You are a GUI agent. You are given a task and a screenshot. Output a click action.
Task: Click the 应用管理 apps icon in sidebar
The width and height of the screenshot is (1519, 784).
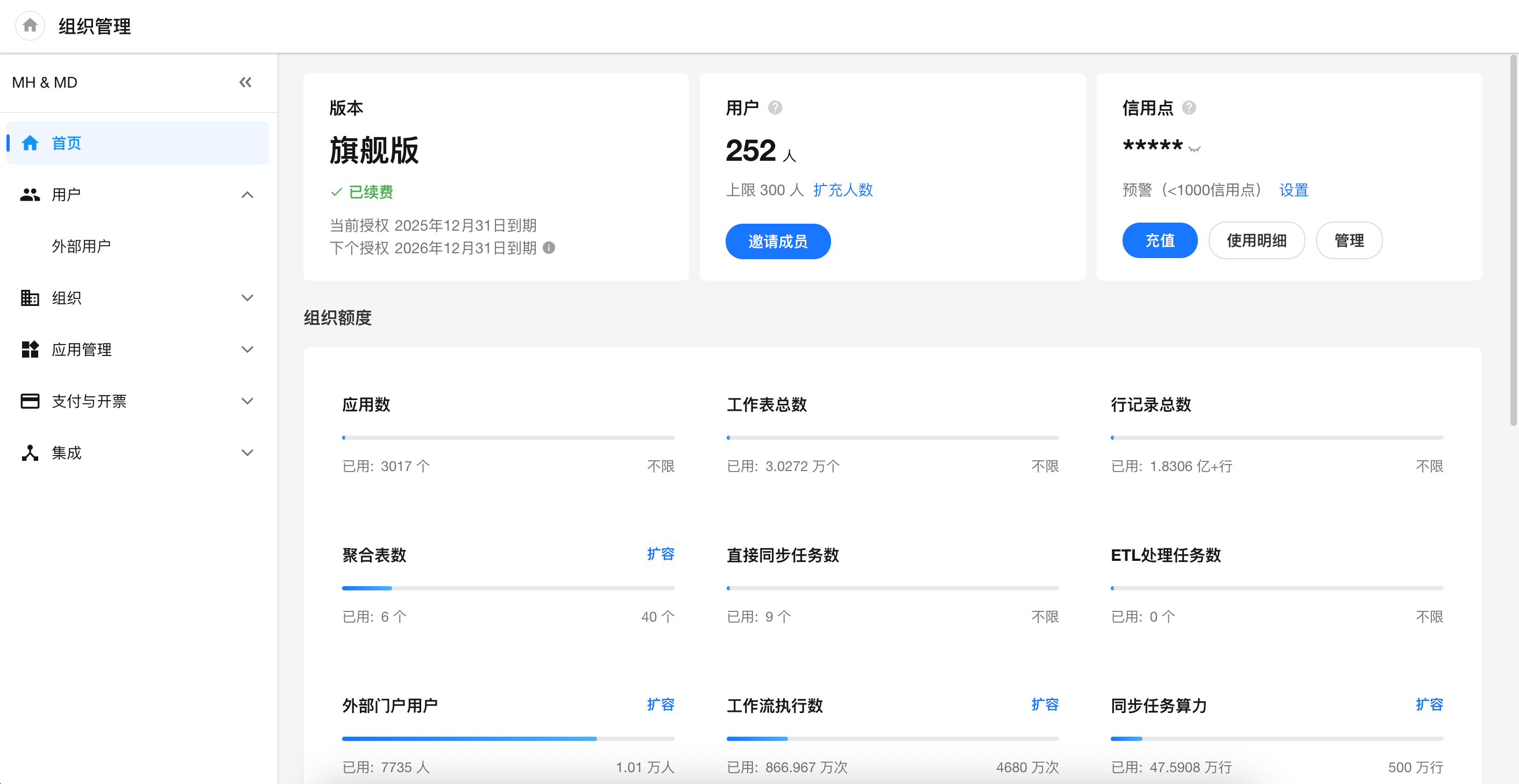coord(30,350)
